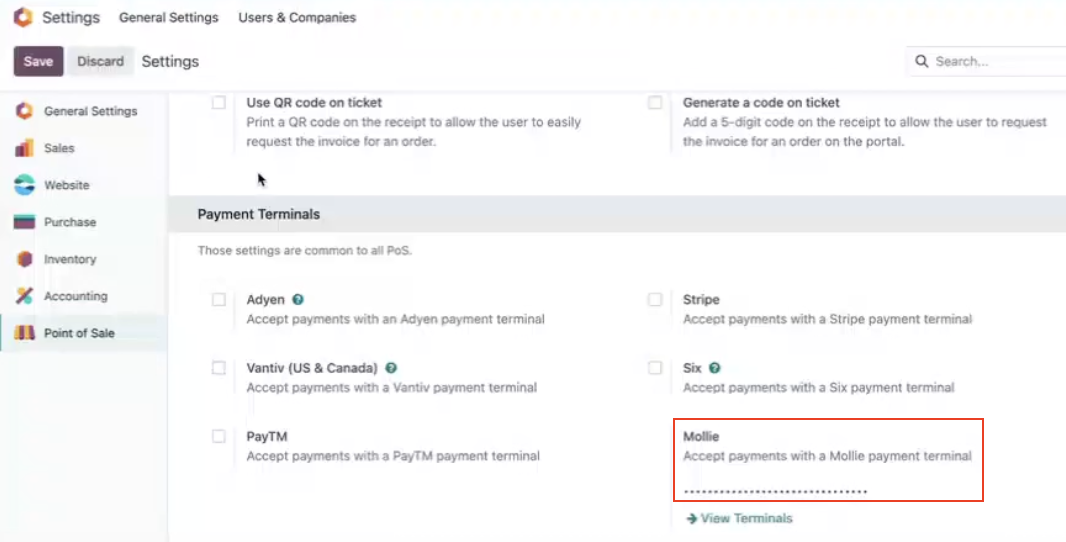
Task: Click the Settings breadcrumb title
Action: (170, 61)
